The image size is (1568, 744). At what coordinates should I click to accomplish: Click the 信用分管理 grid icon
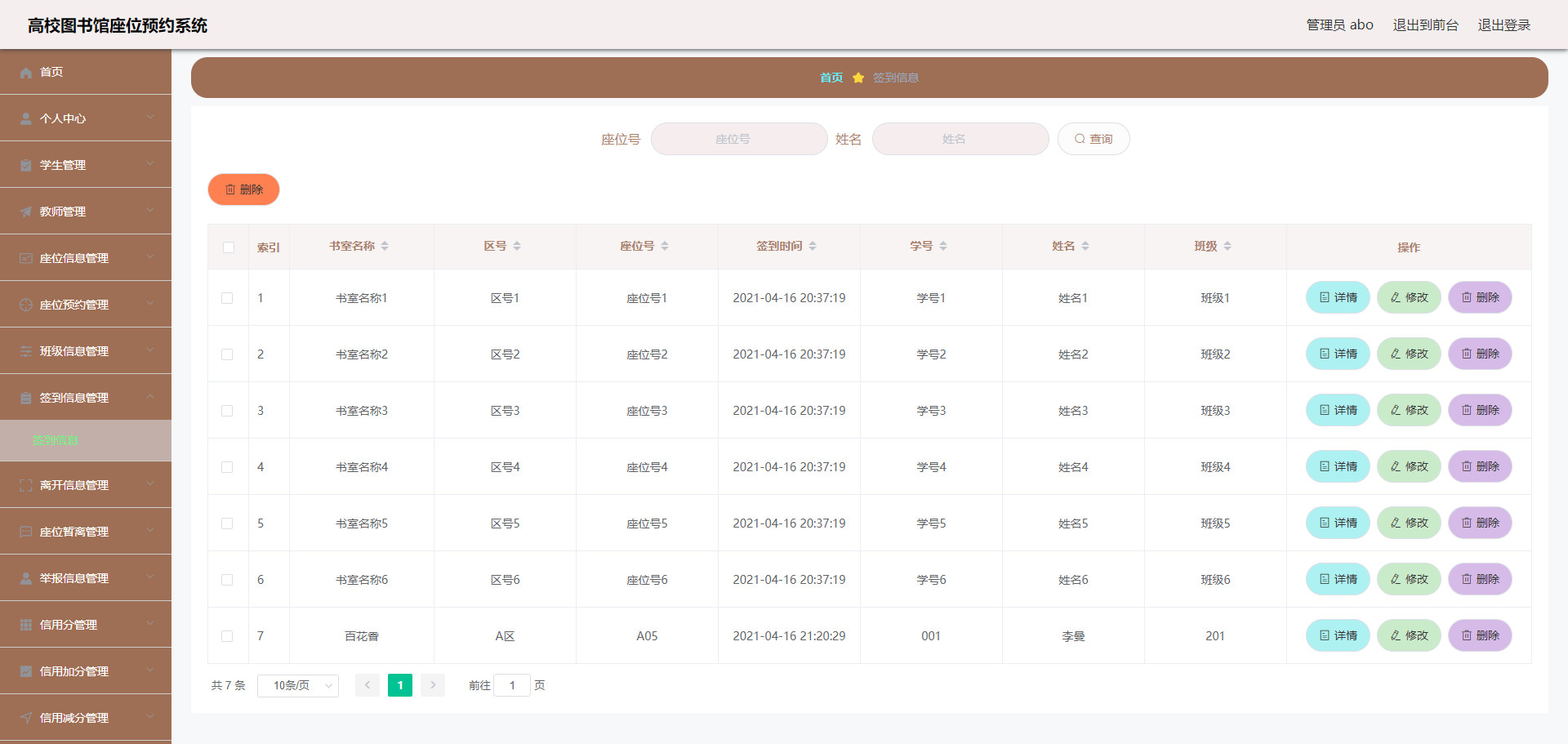click(26, 626)
